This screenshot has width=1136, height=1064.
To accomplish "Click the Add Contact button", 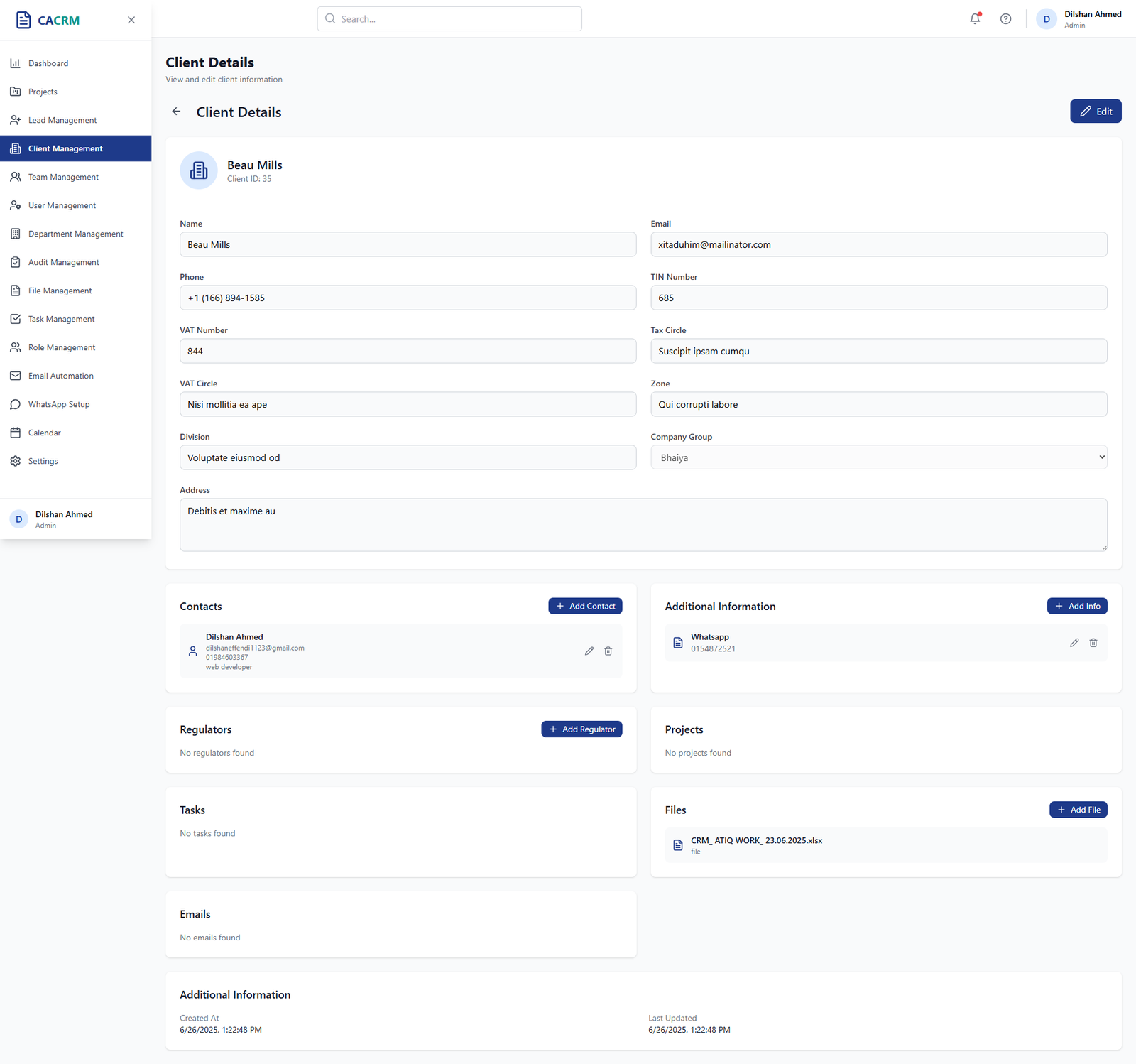I will [x=585, y=606].
